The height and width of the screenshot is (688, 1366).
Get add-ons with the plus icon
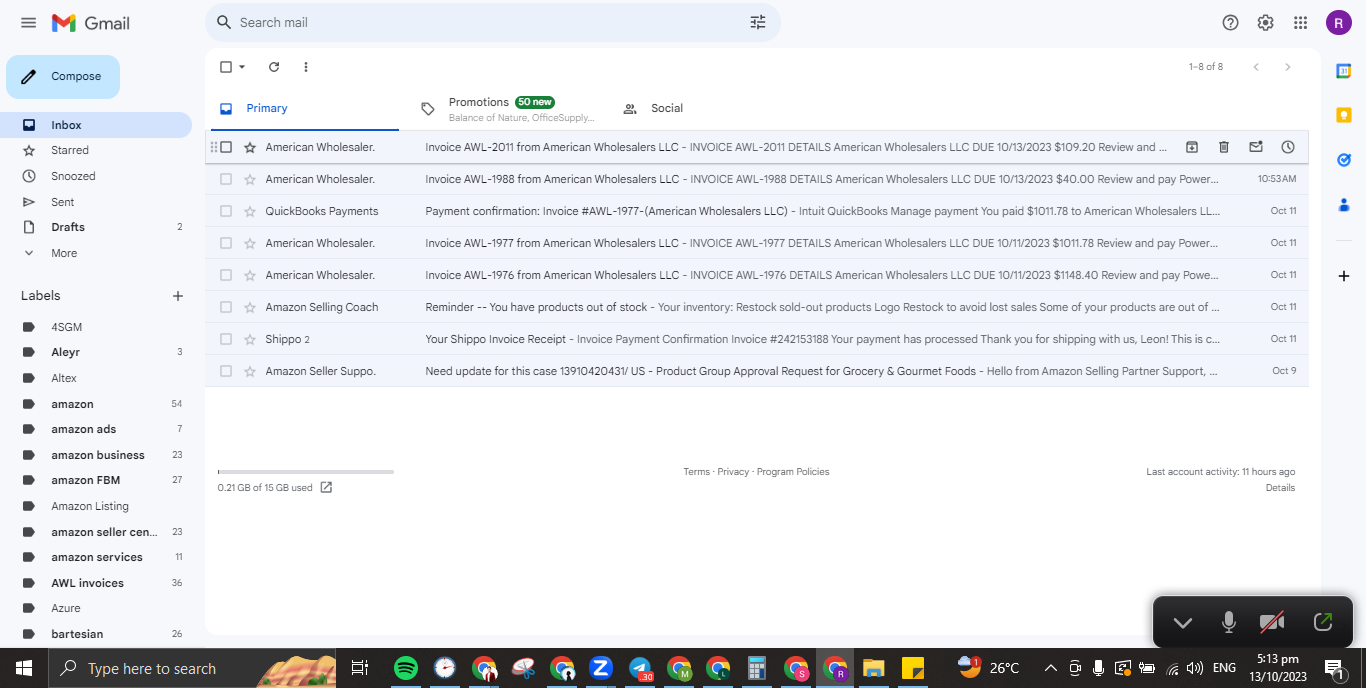[1344, 276]
